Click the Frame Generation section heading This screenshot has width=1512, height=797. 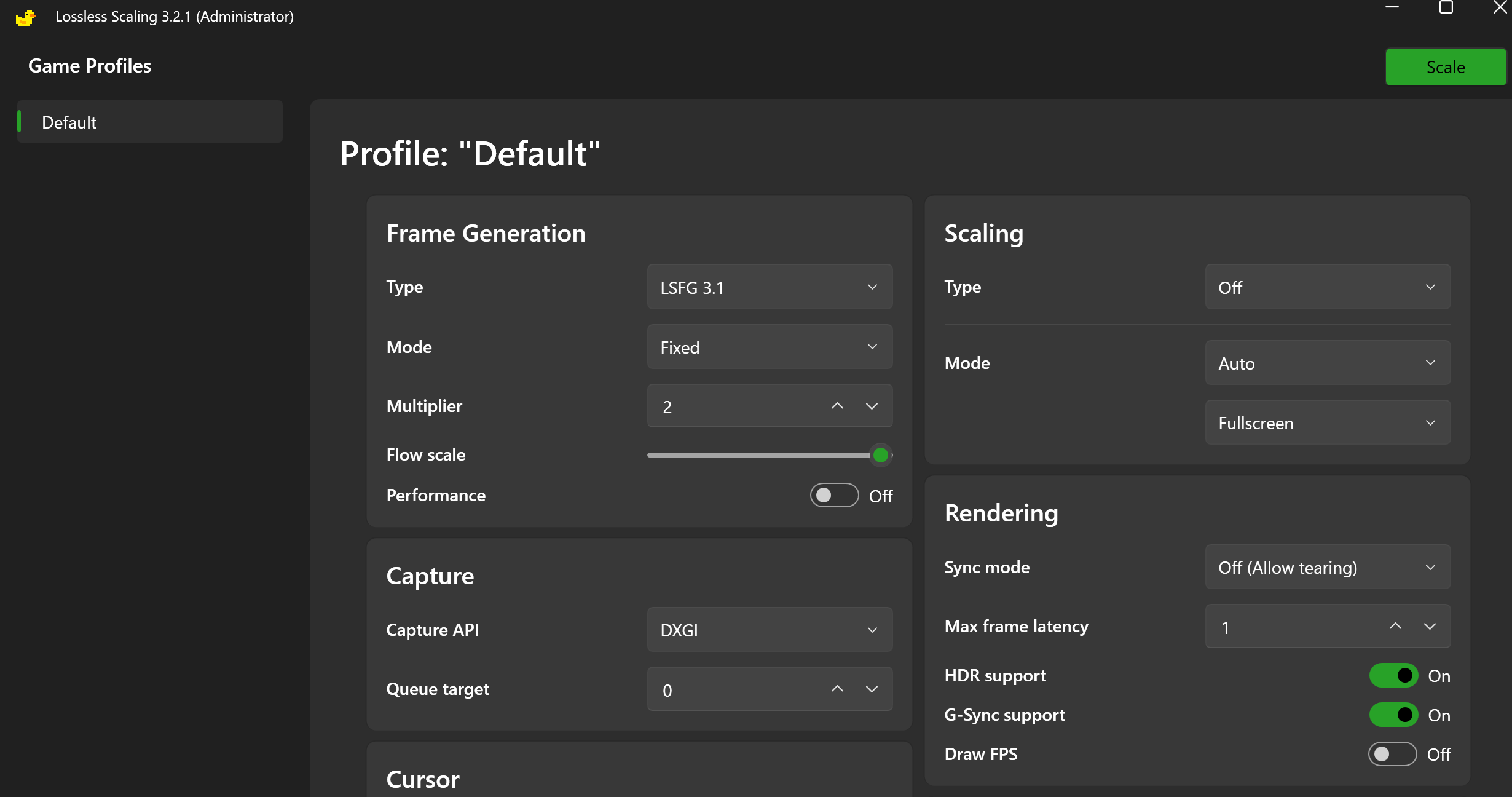486,234
